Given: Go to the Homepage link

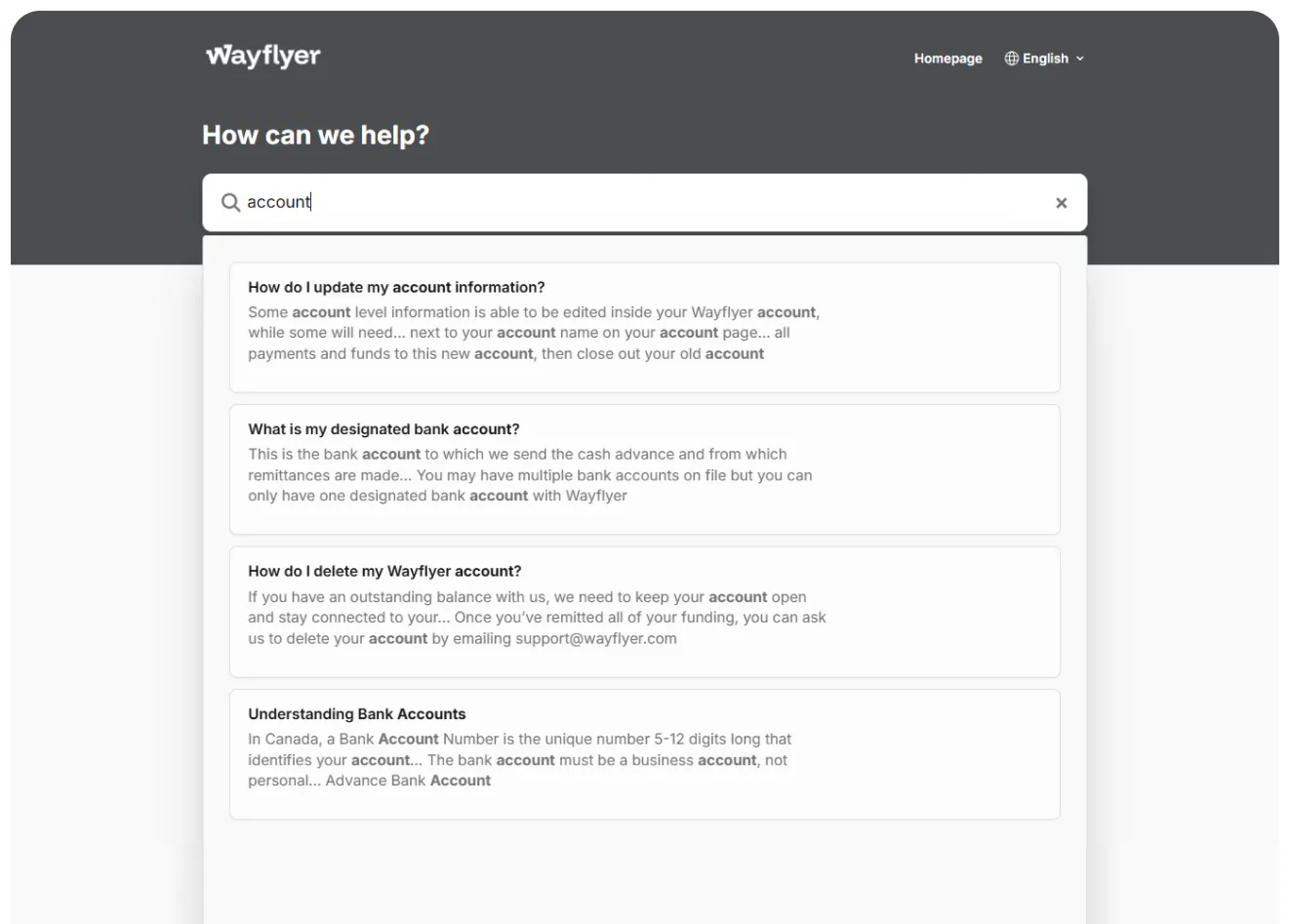Looking at the screenshot, I should pyautogui.click(x=947, y=59).
